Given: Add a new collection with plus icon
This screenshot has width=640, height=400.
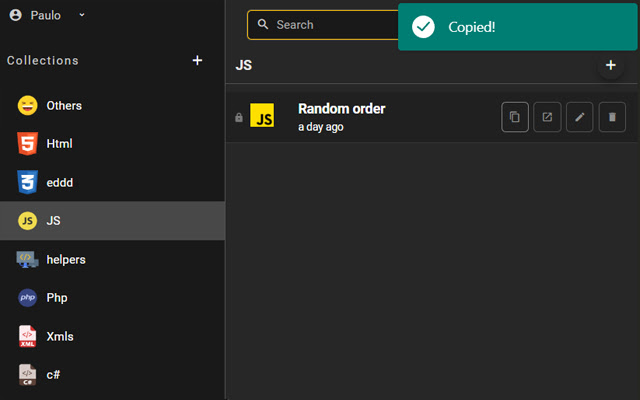Looking at the screenshot, I should 197,60.
